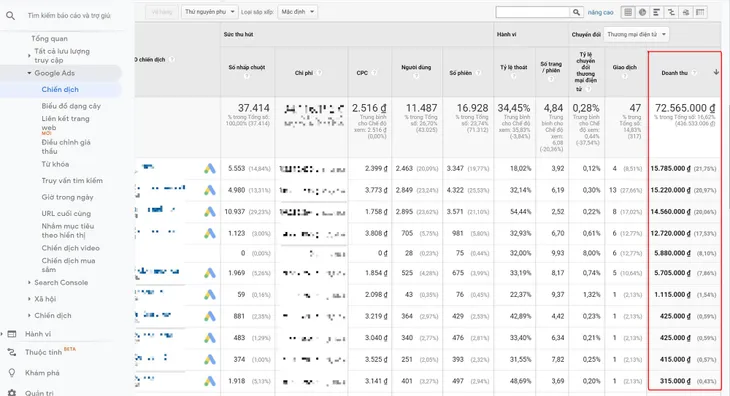Click the sort arrow in Doanh thu column
The height and width of the screenshot is (396, 730).
pyautogui.click(x=716, y=72)
